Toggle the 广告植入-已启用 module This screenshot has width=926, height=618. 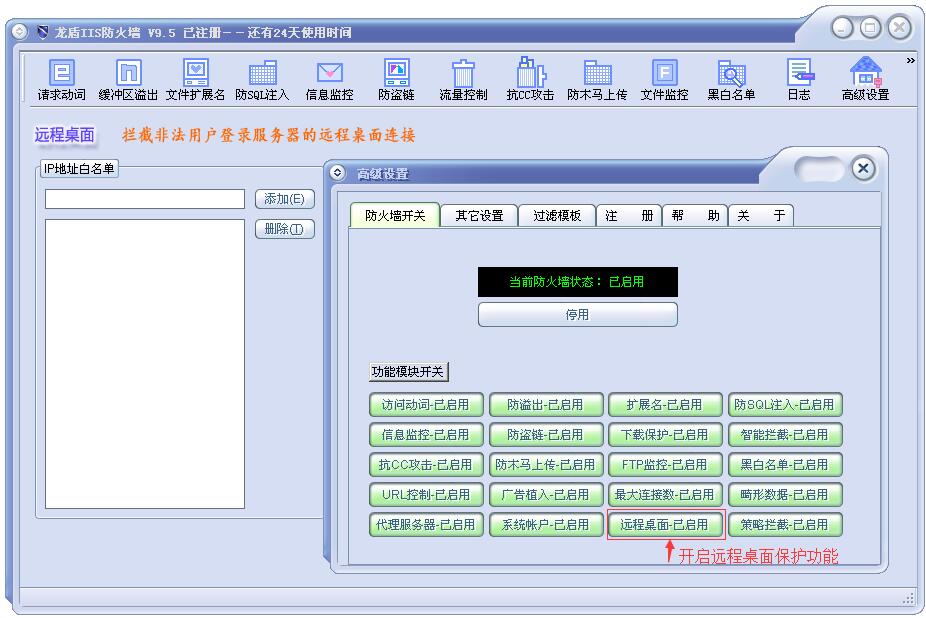546,495
